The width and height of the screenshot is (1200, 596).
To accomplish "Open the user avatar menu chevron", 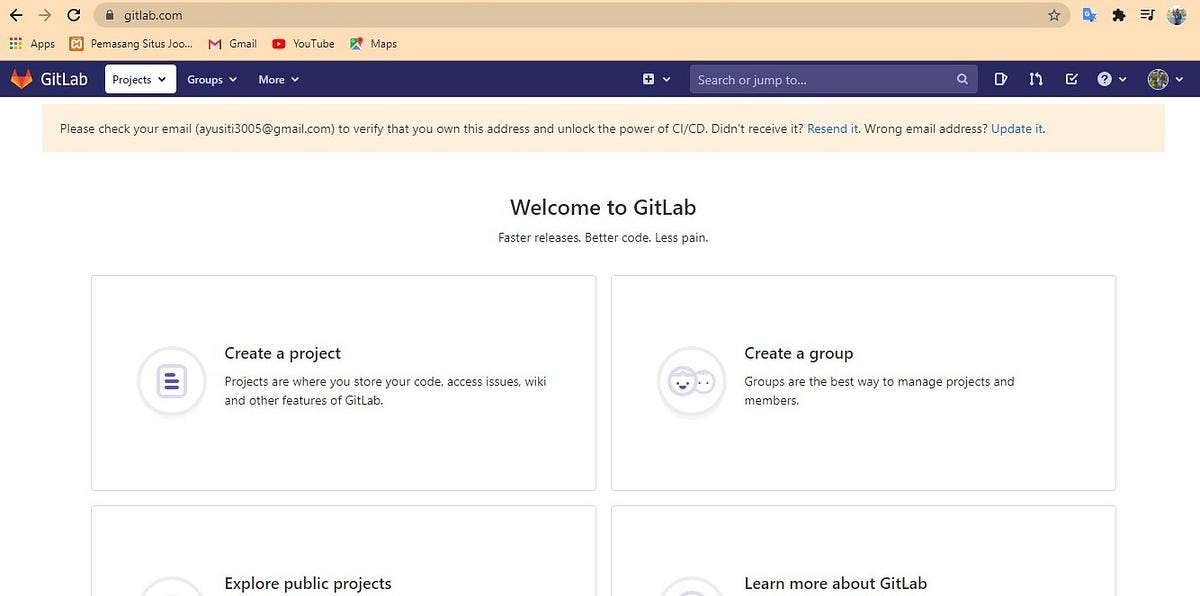I will (1180, 79).
